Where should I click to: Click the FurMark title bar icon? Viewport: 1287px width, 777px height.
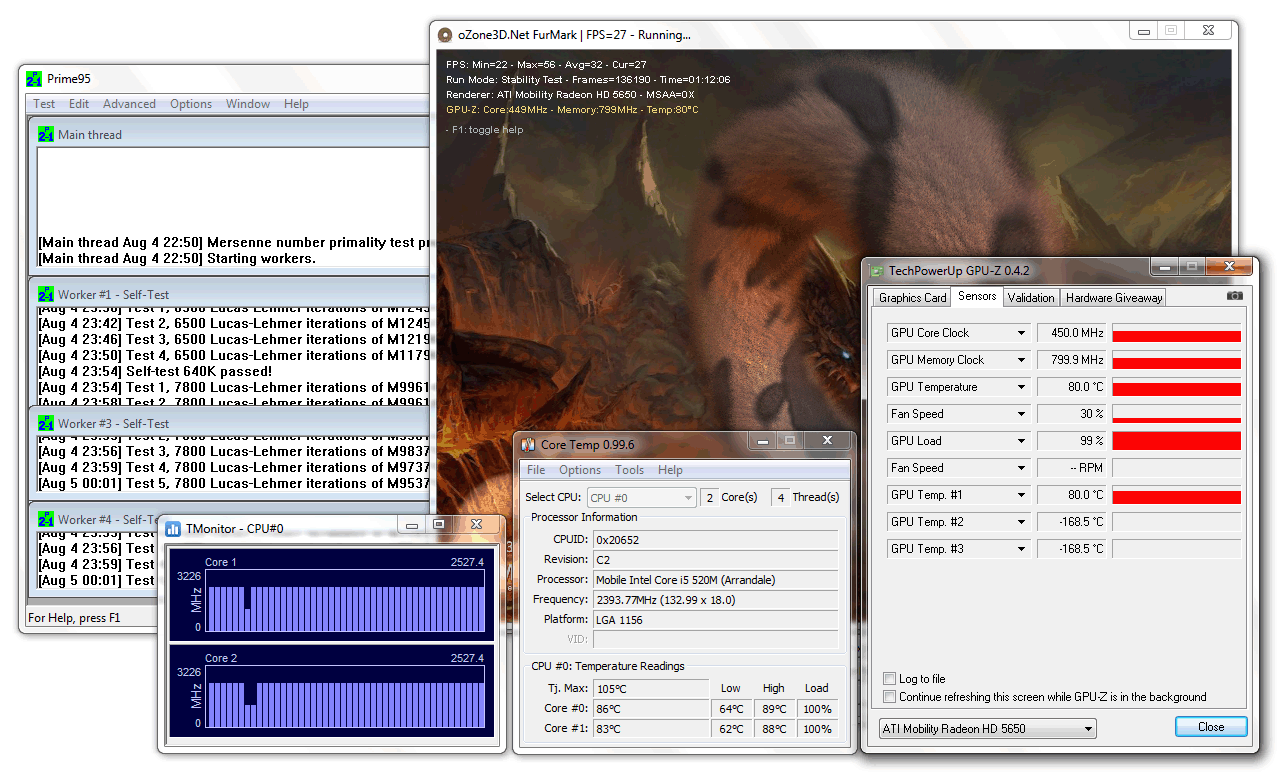coord(446,35)
